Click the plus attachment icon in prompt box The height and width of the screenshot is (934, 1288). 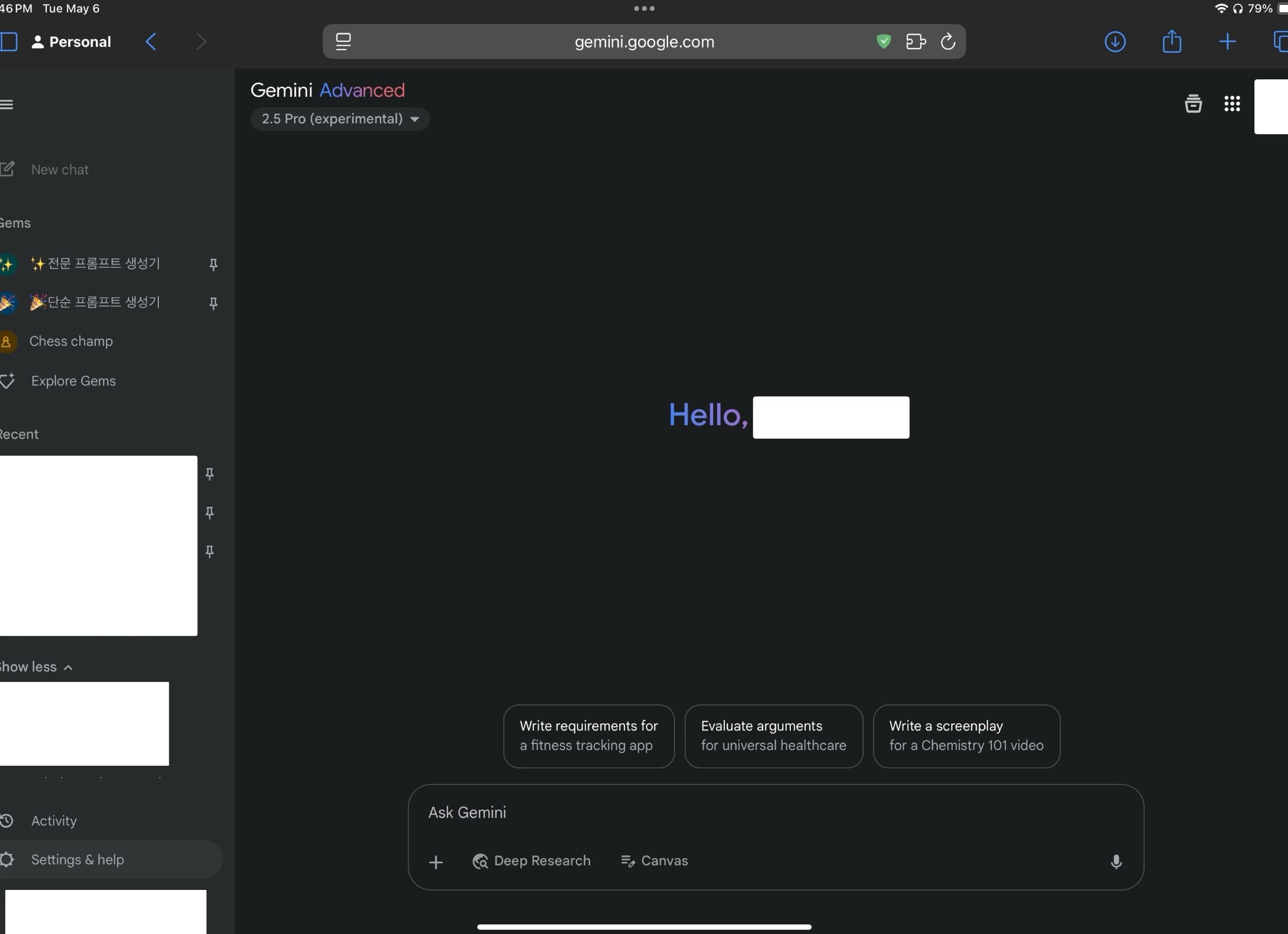(x=436, y=862)
